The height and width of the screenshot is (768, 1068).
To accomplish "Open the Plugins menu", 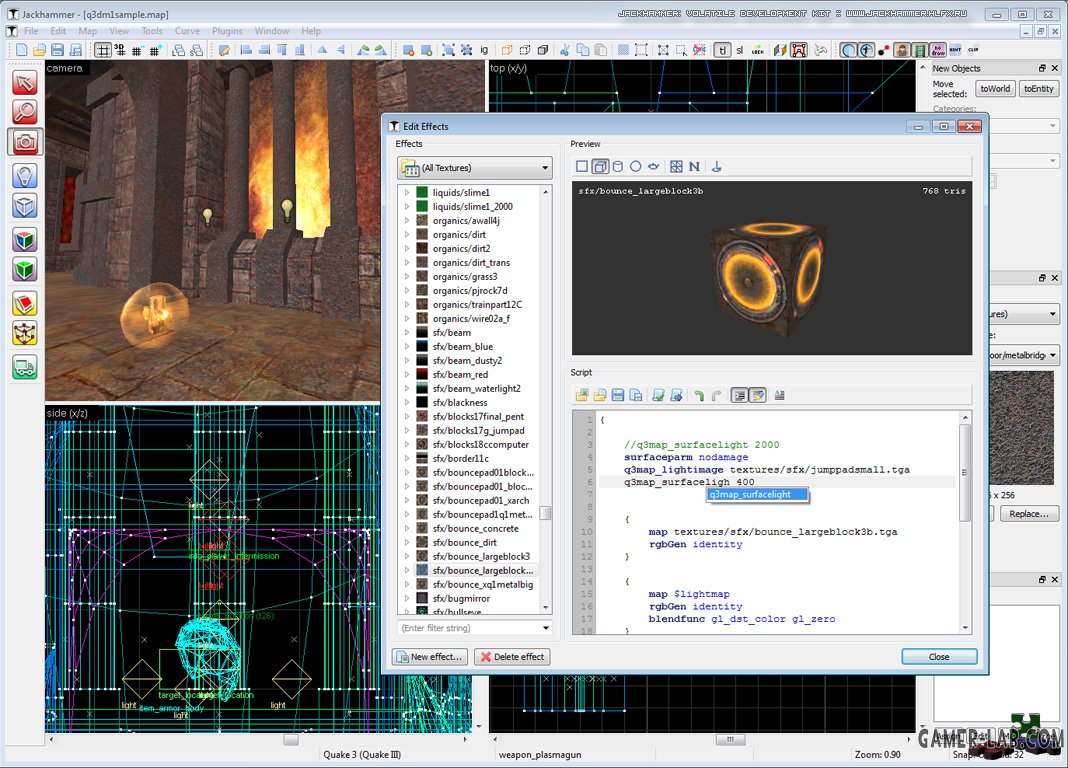I will pyautogui.click(x=227, y=31).
